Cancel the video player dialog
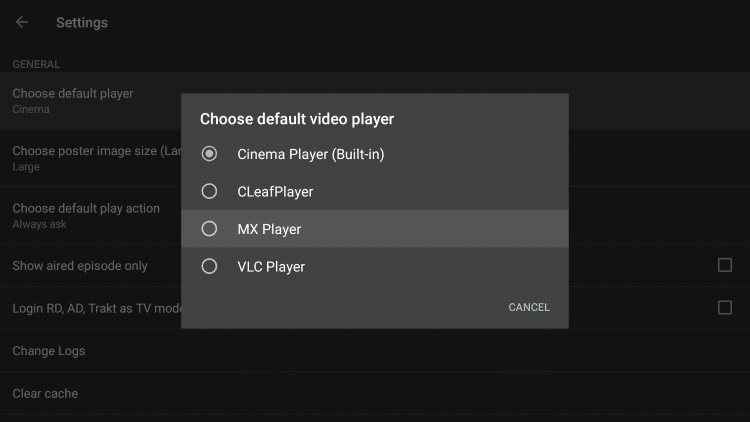 [529, 307]
